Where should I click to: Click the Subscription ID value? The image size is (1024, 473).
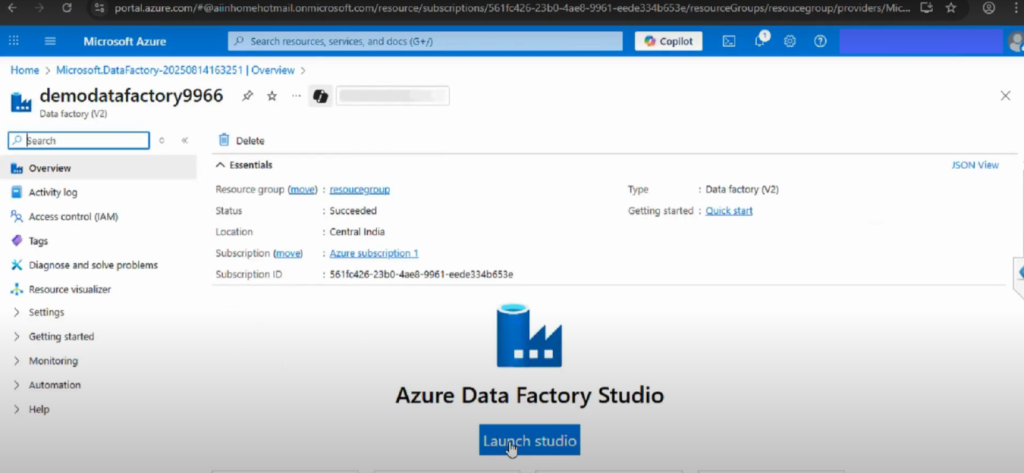(421, 274)
